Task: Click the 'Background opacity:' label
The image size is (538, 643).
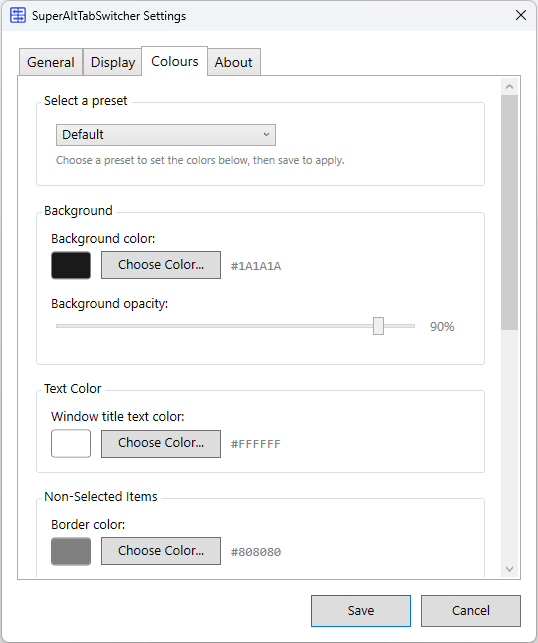Action: click(x=109, y=304)
